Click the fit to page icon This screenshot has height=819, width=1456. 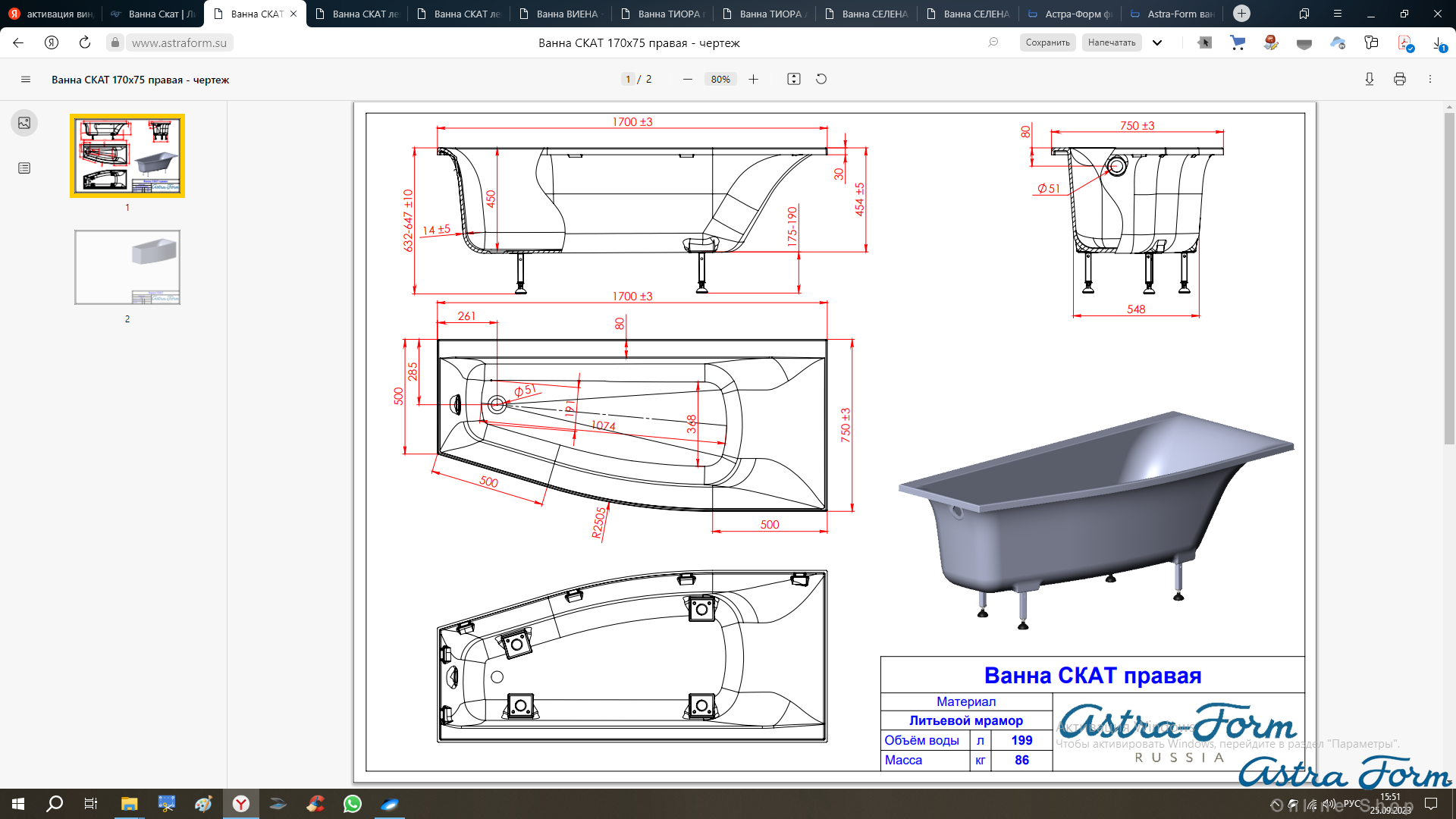793,79
